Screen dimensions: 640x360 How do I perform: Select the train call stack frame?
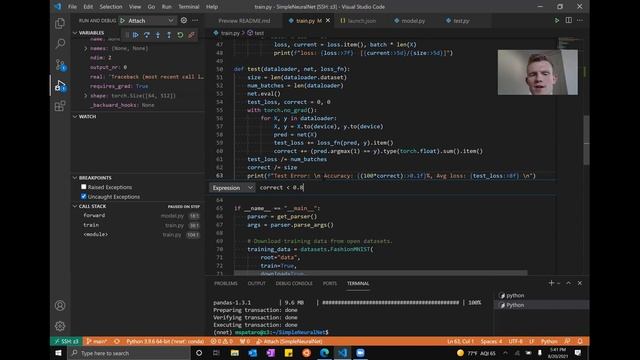tap(138, 225)
